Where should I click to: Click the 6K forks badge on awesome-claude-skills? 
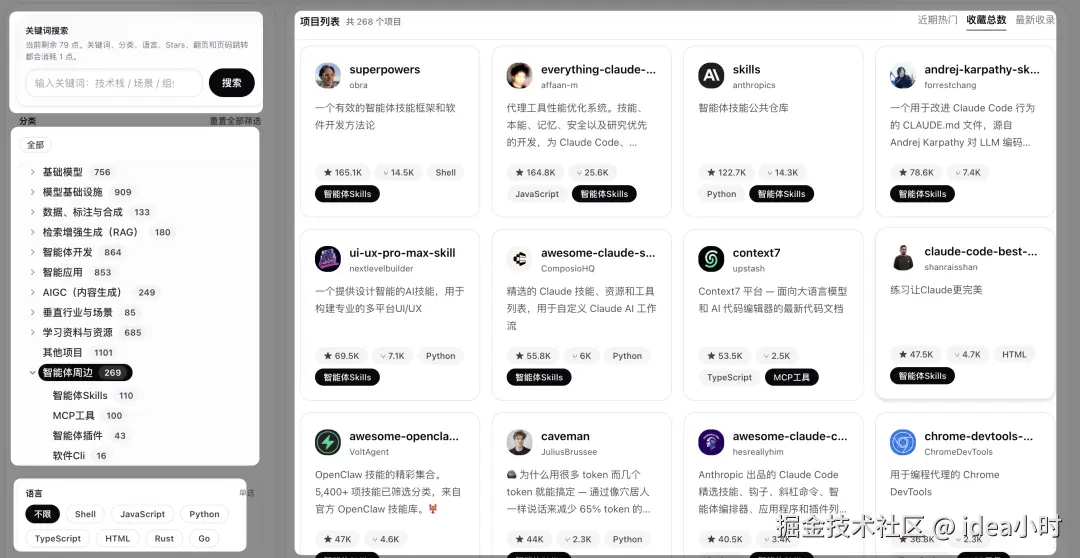(x=581, y=356)
